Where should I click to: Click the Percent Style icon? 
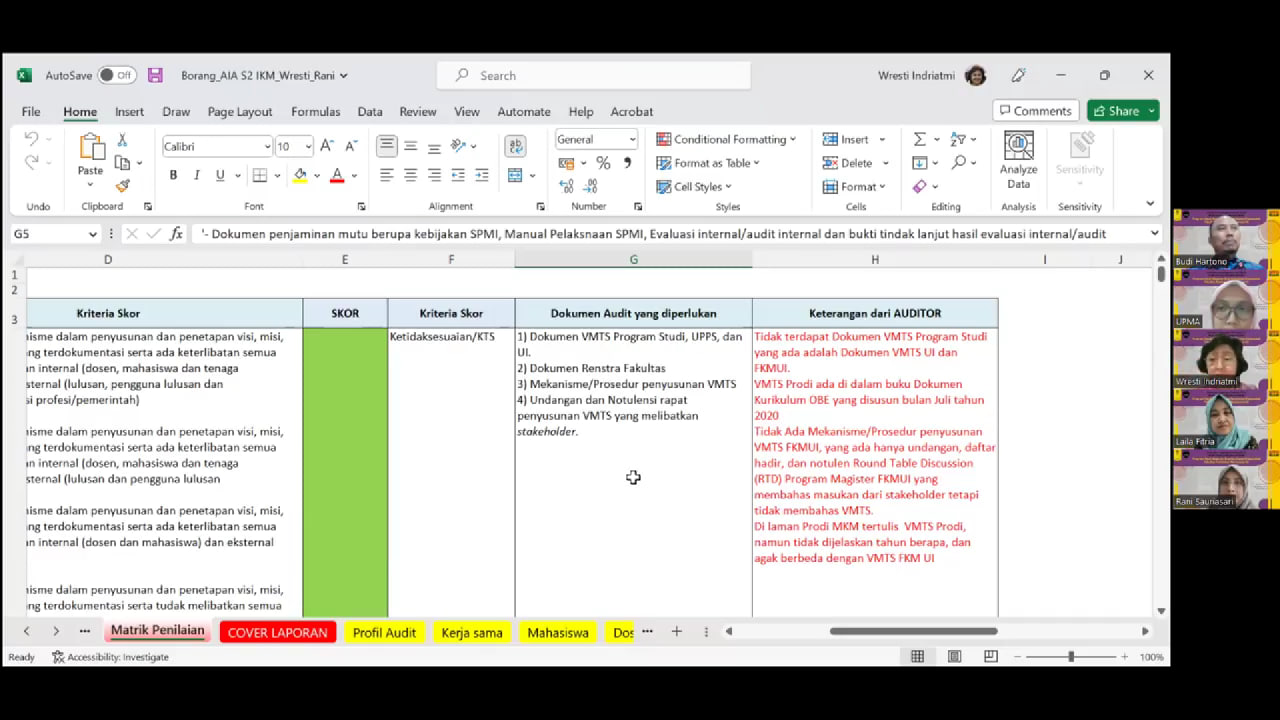(x=603, y=163)
